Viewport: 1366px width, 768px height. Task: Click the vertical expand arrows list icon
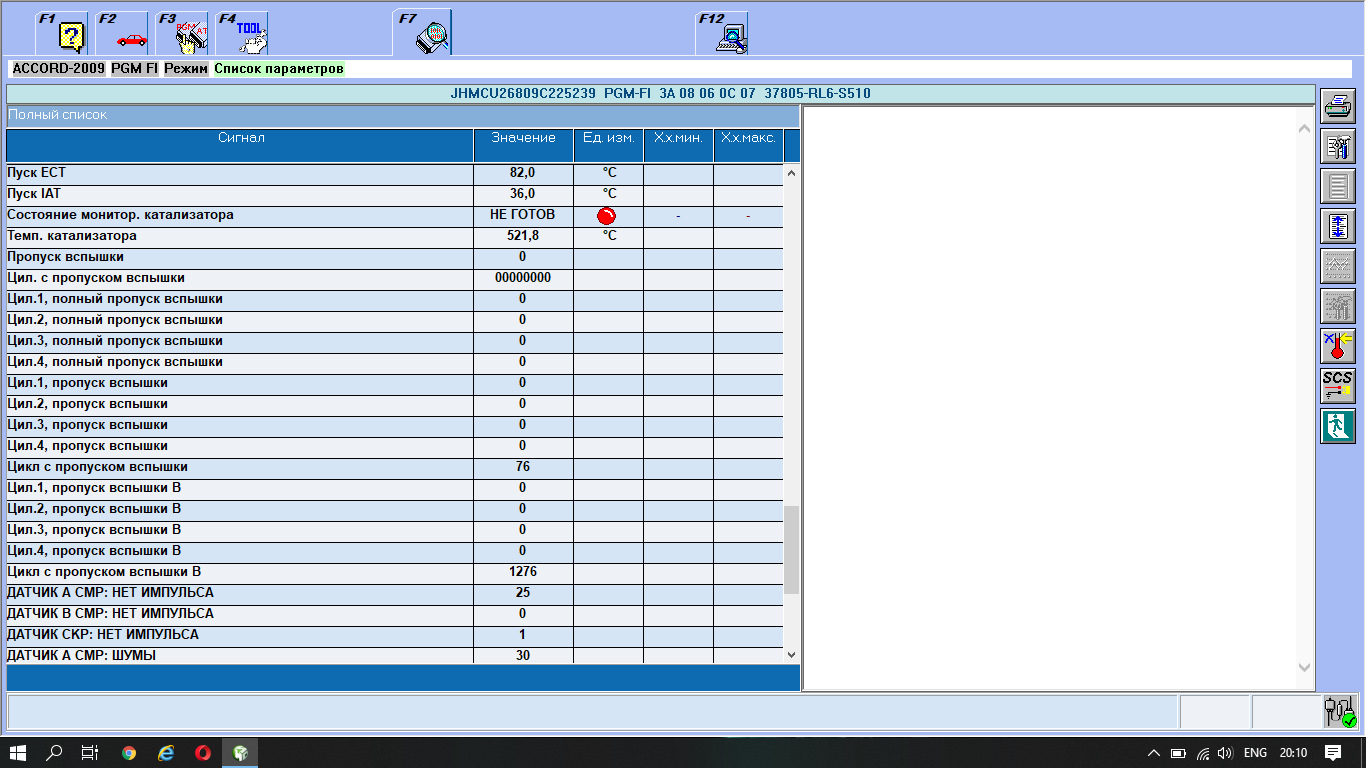click(1337, 226)
